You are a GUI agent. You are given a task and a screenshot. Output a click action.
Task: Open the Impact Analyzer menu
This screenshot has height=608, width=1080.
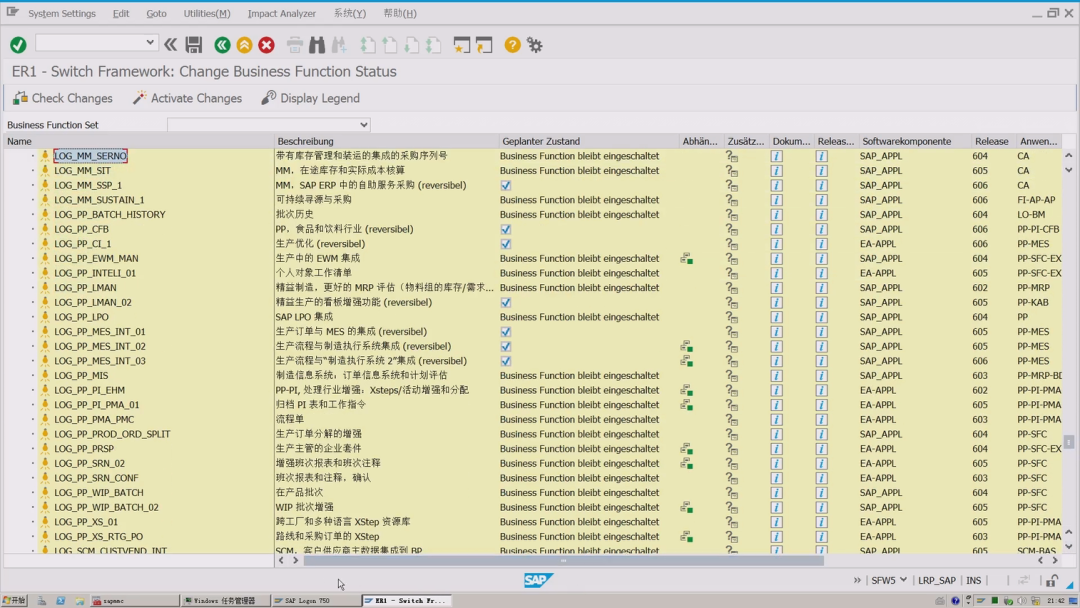click(282, 13)
